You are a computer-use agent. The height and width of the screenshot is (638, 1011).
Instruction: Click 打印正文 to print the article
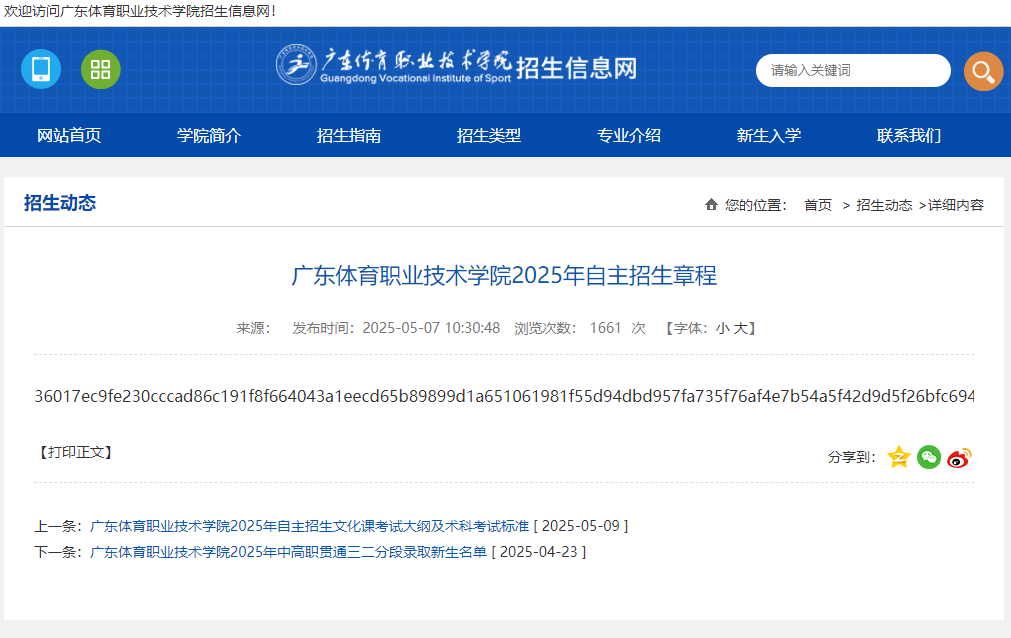[x=74, y=451]
